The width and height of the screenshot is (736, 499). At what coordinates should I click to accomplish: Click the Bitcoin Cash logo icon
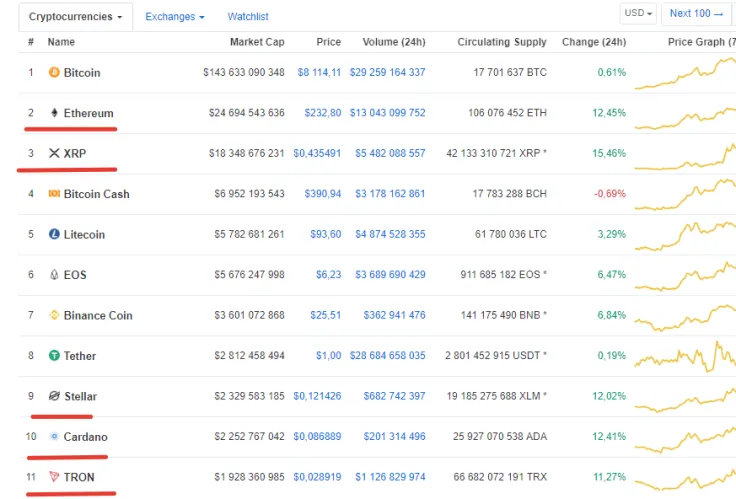click(54, 194)
